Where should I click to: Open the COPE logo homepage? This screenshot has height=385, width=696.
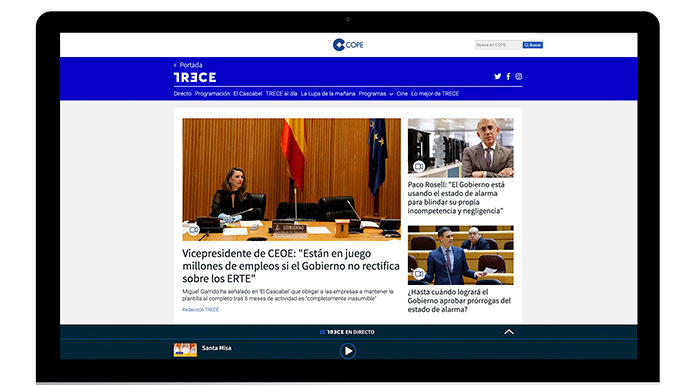tap(348, 45)
